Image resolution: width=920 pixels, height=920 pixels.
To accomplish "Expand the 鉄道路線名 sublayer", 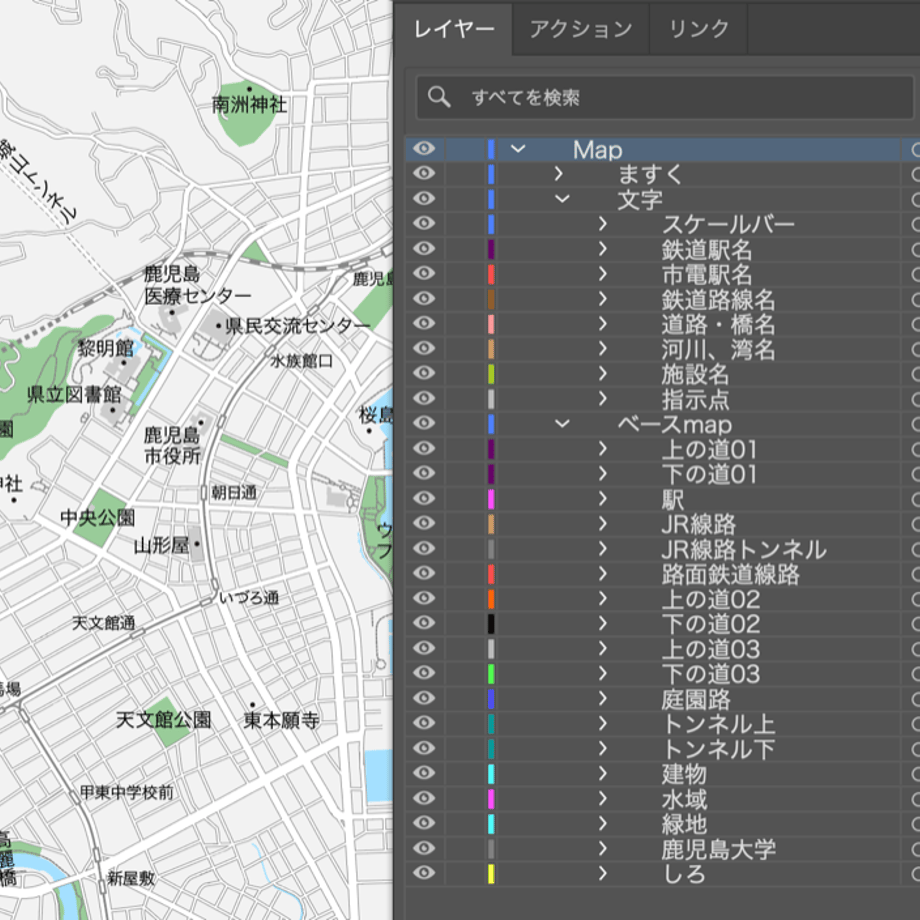I will click(x=603, y=299).
